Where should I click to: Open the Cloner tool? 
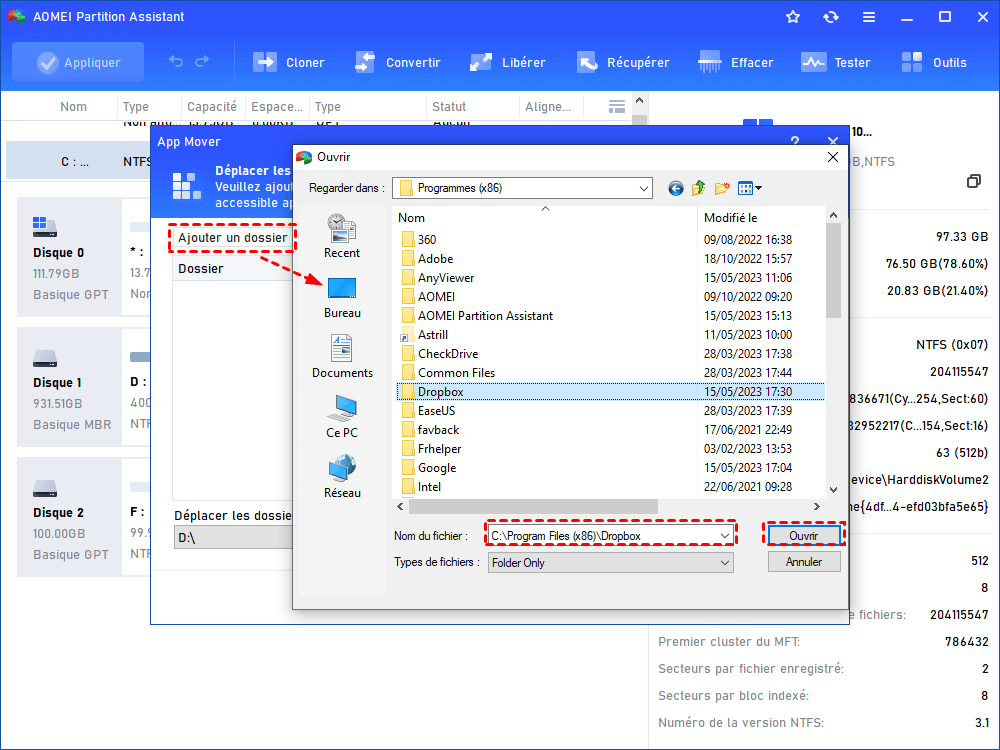click(x=289, y=62)
